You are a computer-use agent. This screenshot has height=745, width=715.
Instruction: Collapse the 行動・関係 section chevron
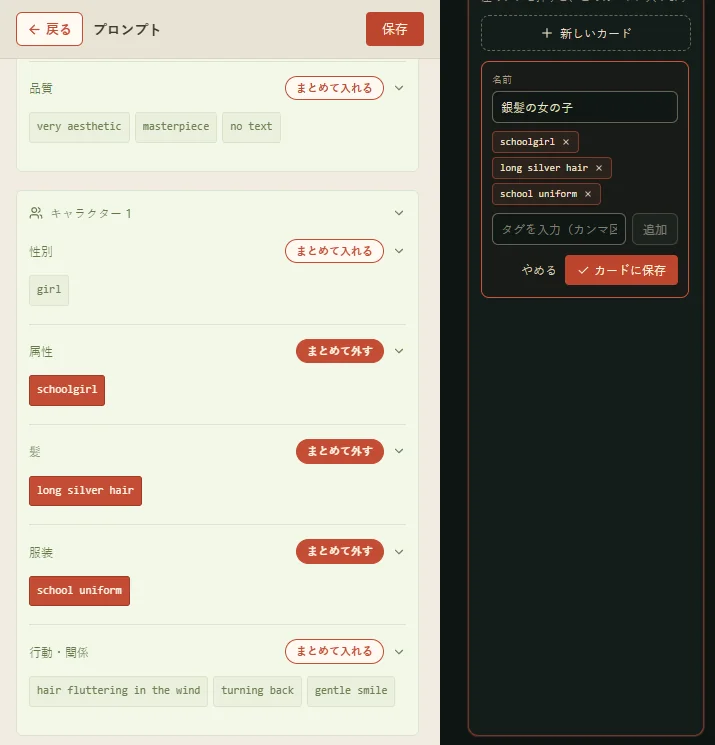(x=399, y=651)
